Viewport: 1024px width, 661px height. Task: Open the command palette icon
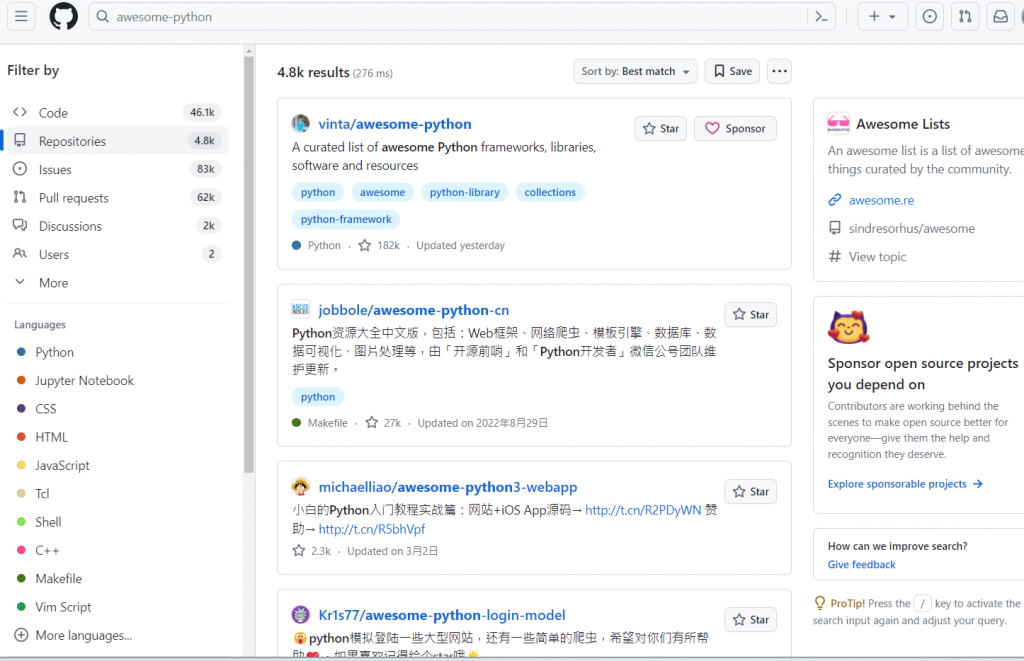[x=822, y=17]
